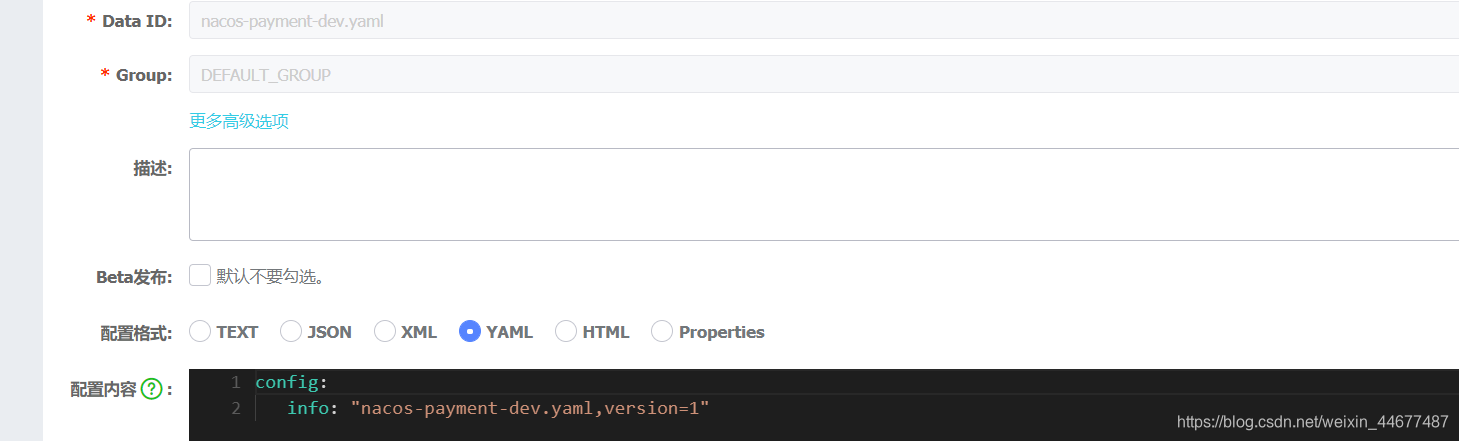Click the help icon beside 配置内容
The image size is (1459, 441).
click(x=151, y=389)
